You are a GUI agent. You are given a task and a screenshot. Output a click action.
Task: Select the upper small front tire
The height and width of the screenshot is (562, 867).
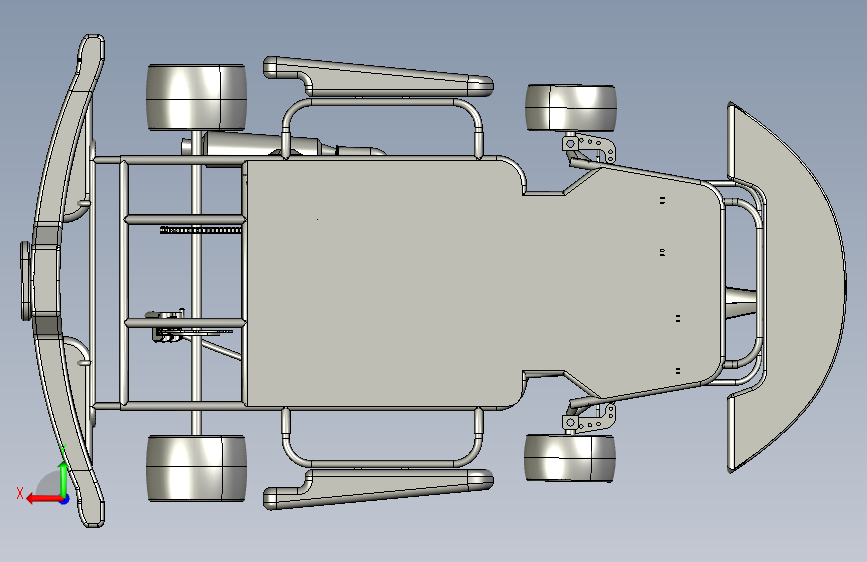(570, 108)
